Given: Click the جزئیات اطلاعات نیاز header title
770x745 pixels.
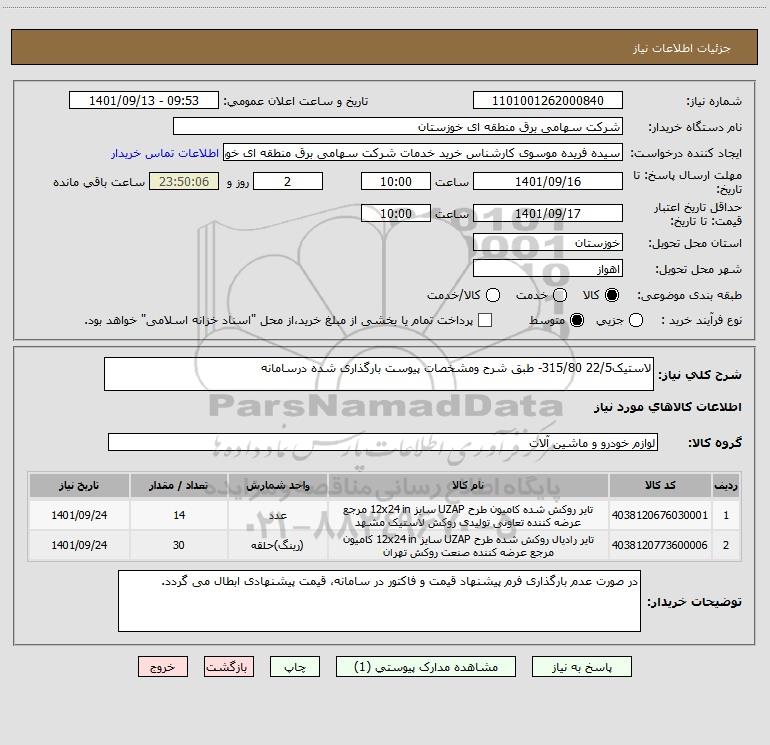Looking at the screenshot, I should 681,48.
